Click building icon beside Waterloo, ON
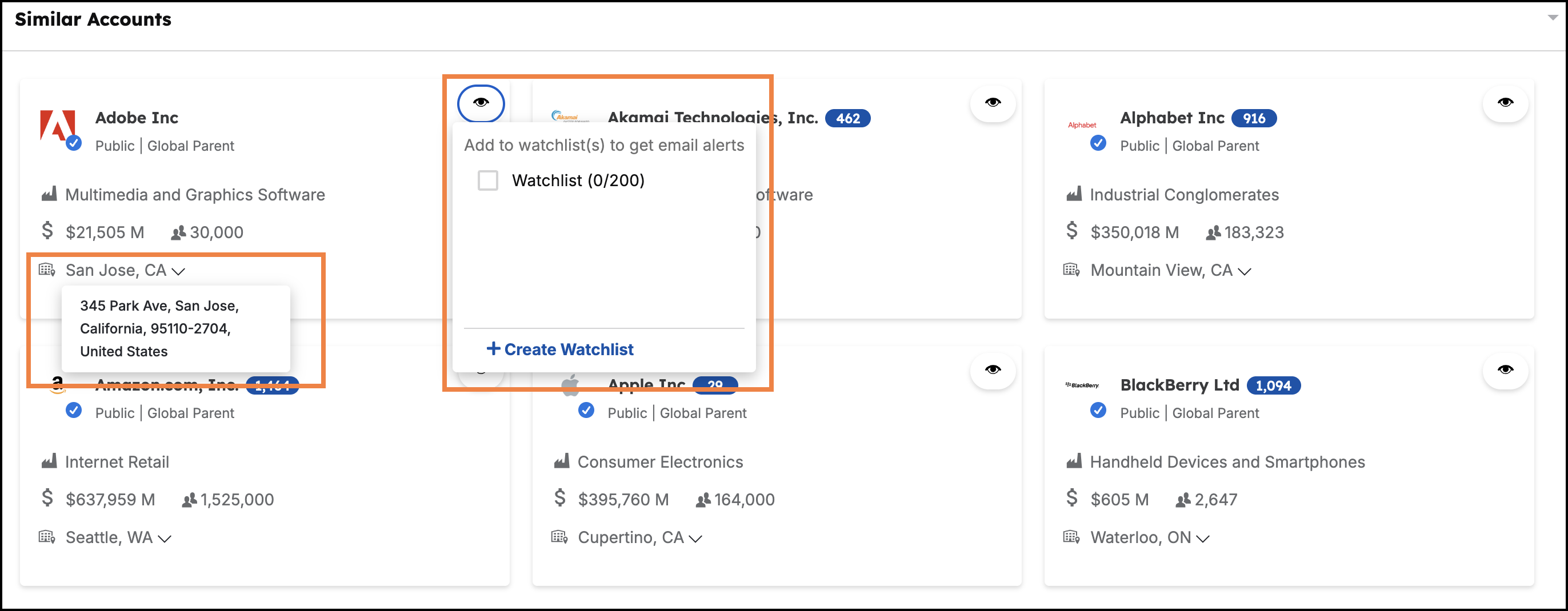Image resolution: width=1568 pixels, height=611 pixels. (x=1071, y=536)
